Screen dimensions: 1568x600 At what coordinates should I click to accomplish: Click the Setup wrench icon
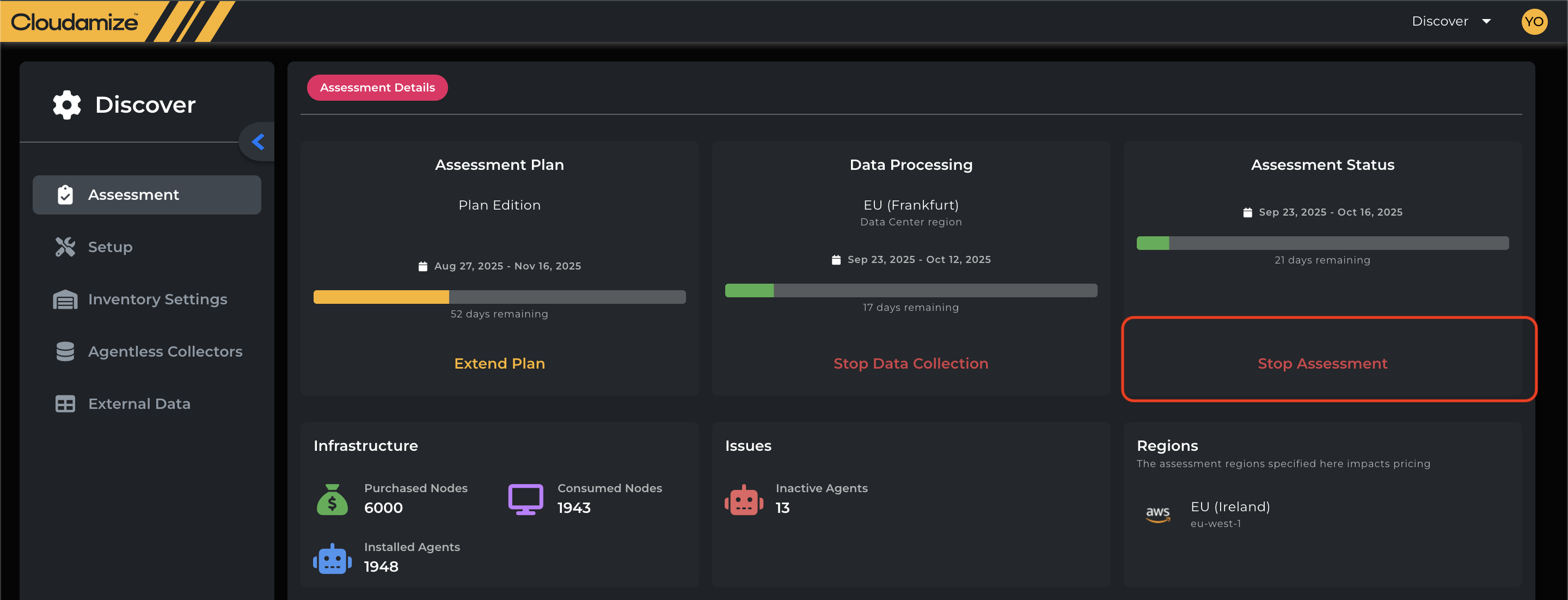[65, 247]
